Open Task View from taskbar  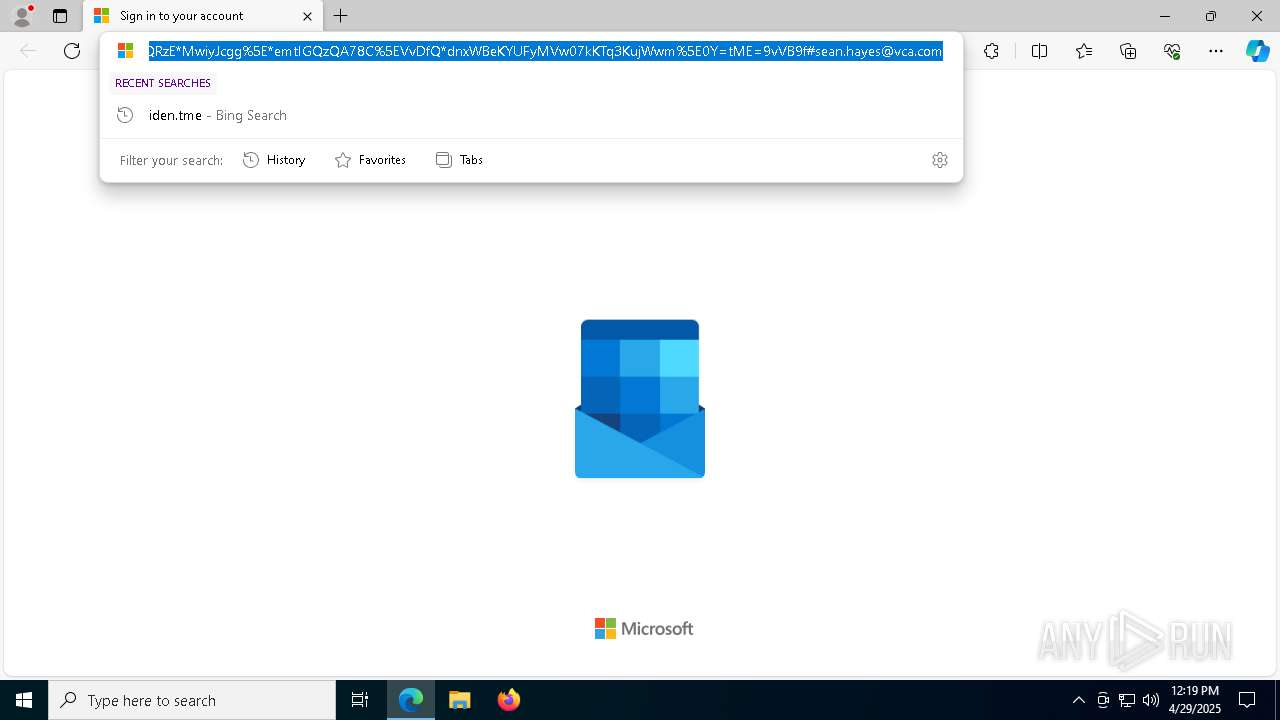[360, 700]
